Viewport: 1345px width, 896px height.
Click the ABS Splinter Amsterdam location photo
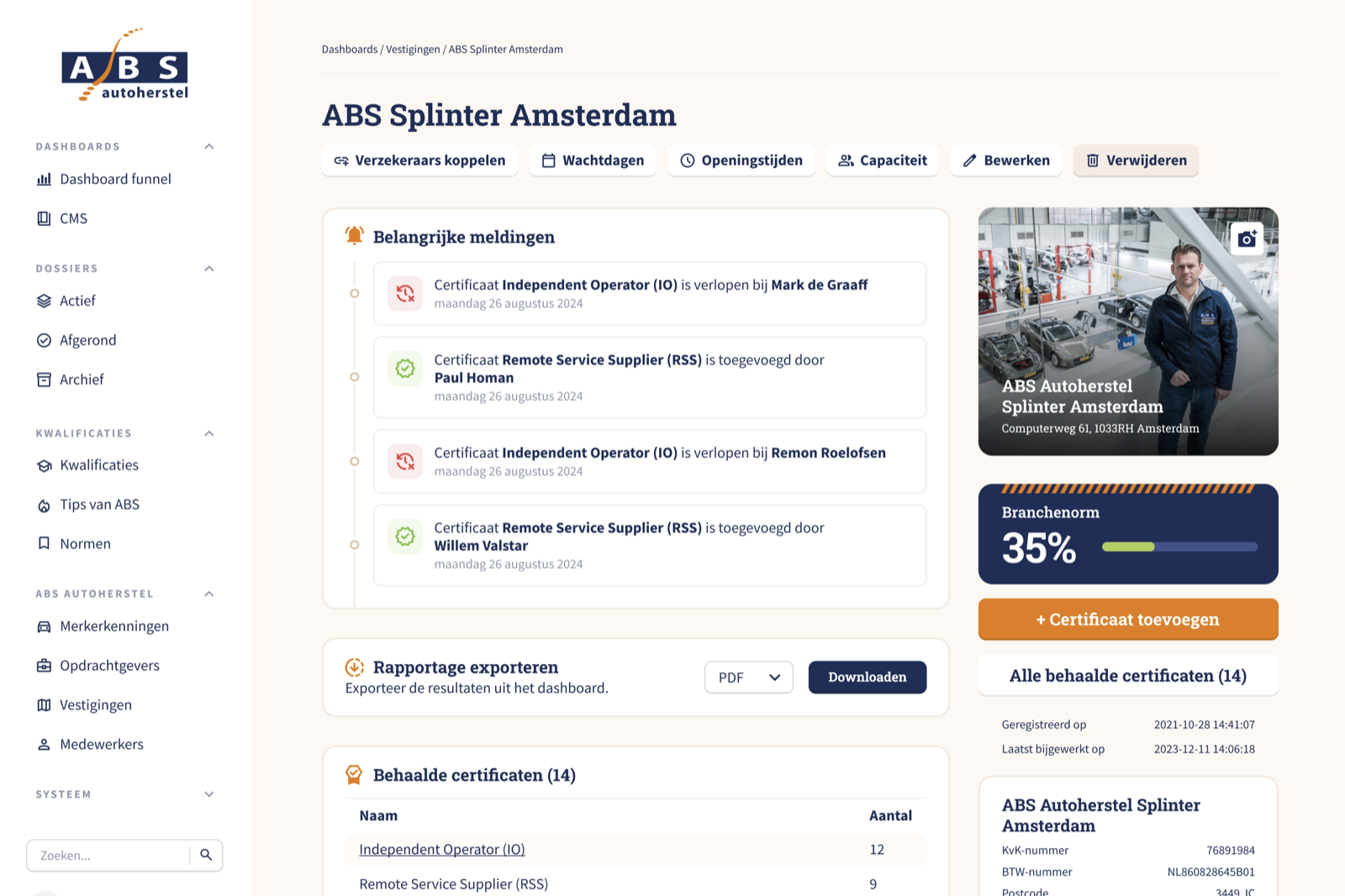click(x=1128, y=331)
